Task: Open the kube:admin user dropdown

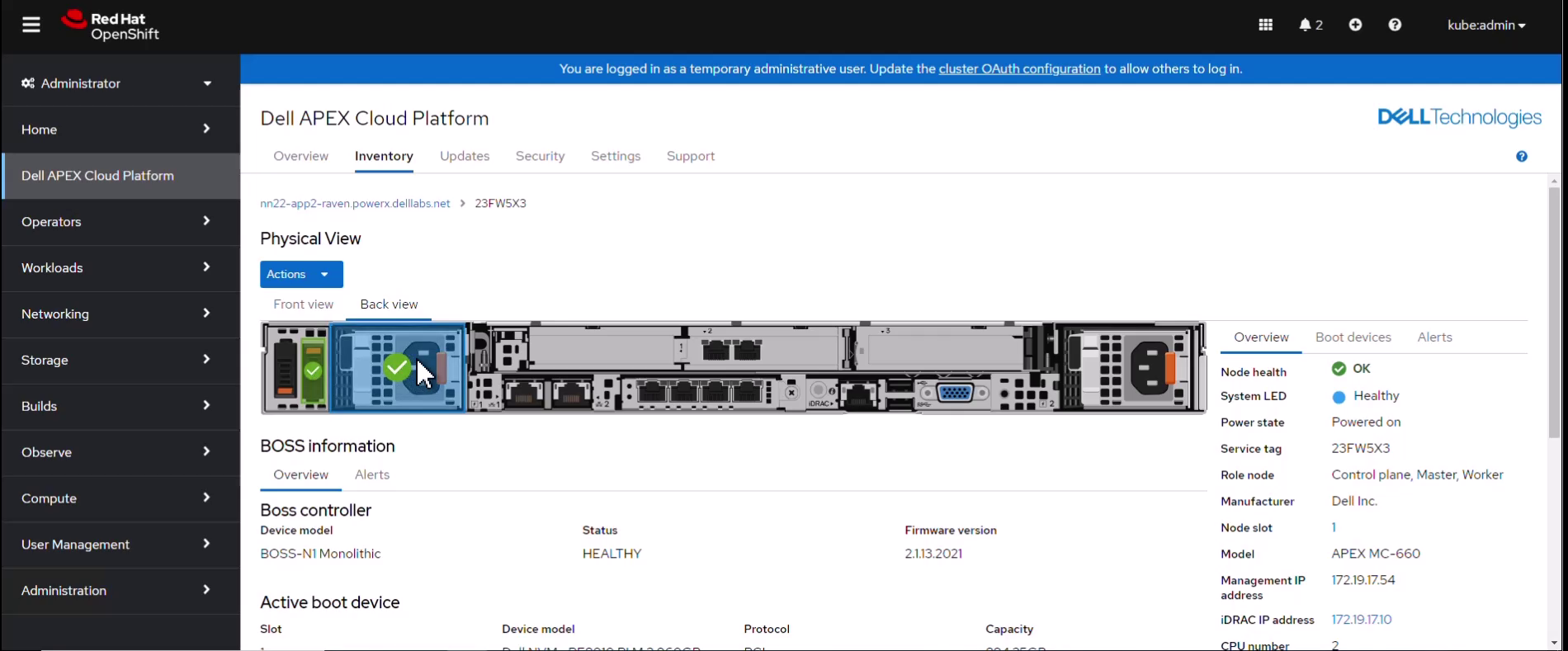Action: pyautogui.click(x=1486, y=25)
